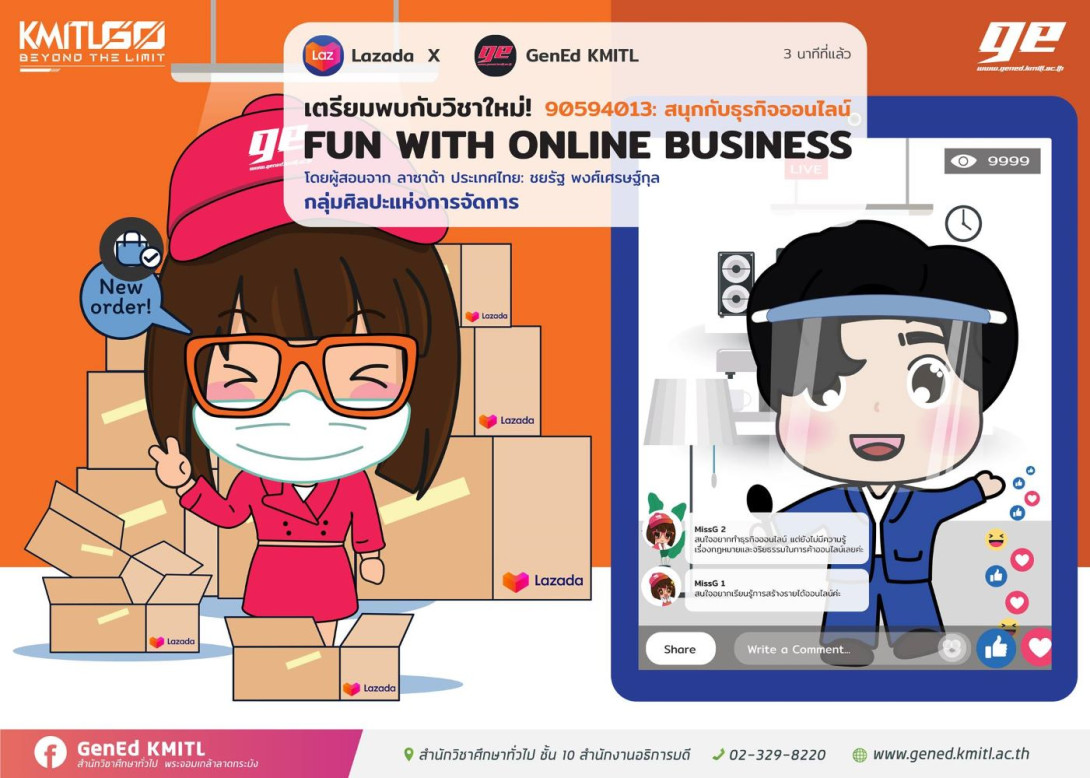This screenshot has width=1090, height=778.
Task: Click the red LIVE badge
Action: pyautogui.click(x=806, y=169)
